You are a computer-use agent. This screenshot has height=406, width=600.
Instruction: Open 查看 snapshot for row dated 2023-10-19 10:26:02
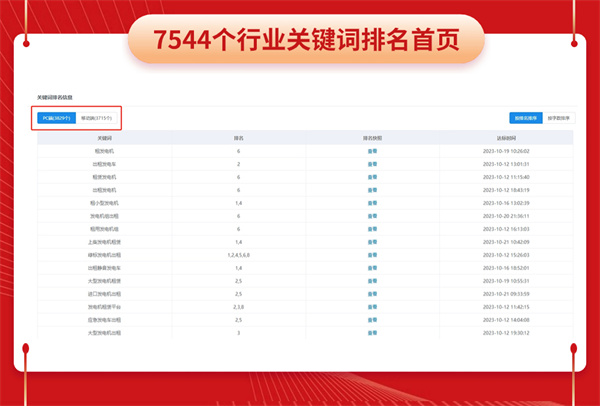click(372, 150)
